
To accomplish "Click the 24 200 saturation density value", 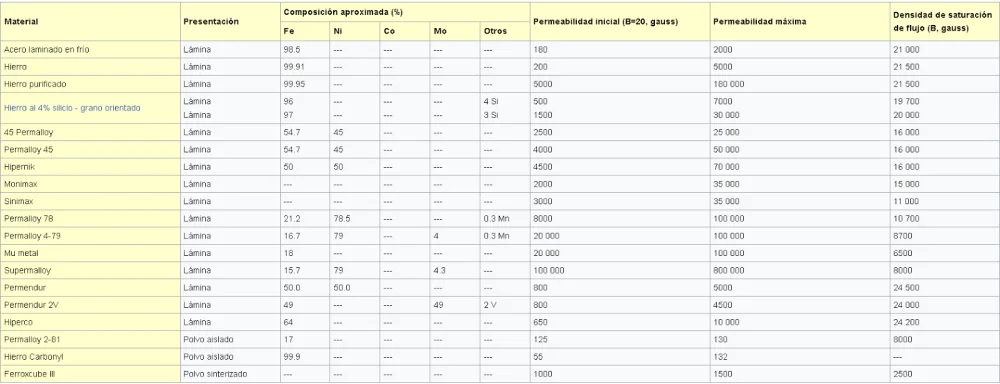I will point(906,321).
